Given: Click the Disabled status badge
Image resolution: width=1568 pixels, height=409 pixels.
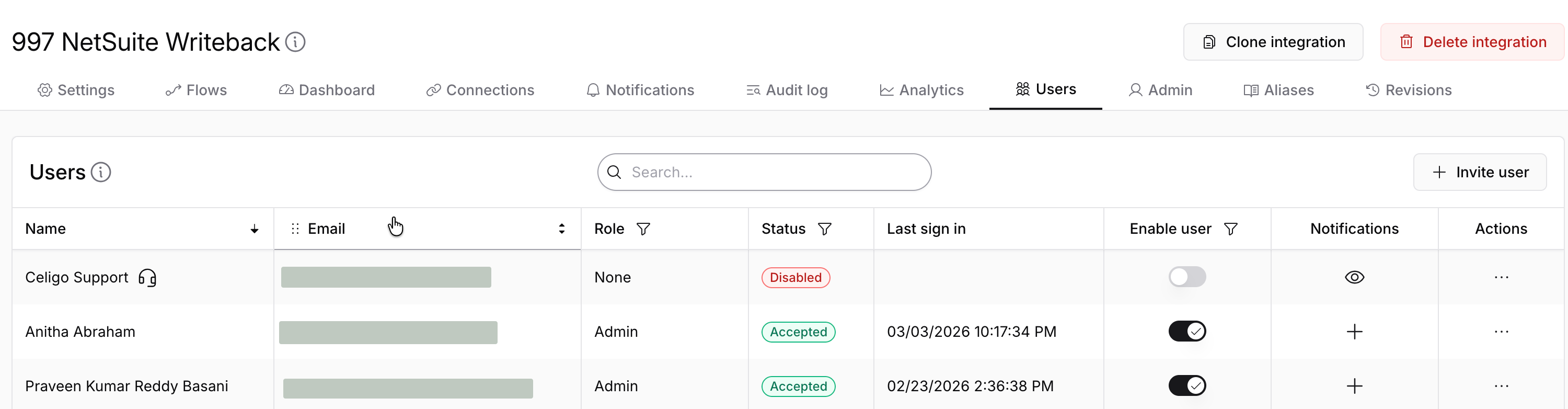Looking at the screenshot, I should 795,277.
